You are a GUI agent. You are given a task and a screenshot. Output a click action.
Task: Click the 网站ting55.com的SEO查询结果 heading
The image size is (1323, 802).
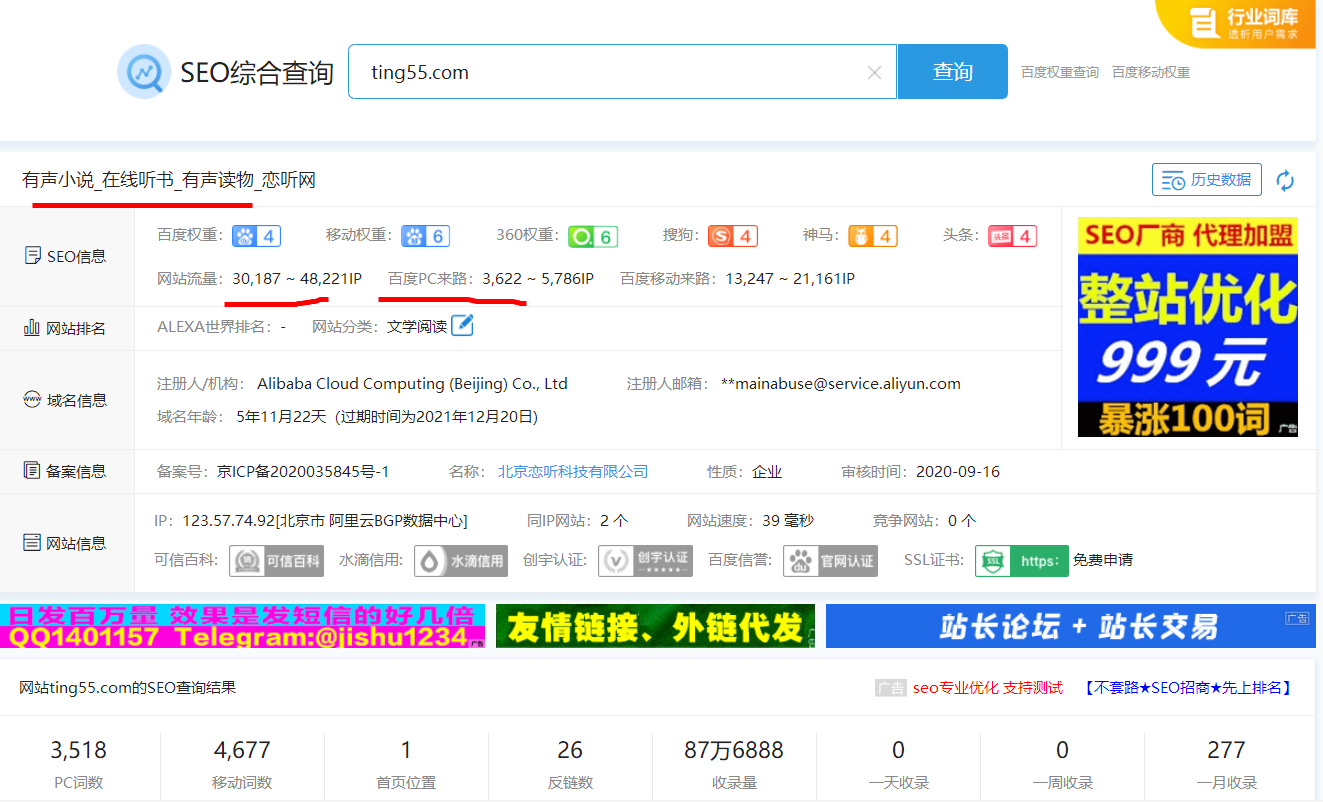(128, 688)
